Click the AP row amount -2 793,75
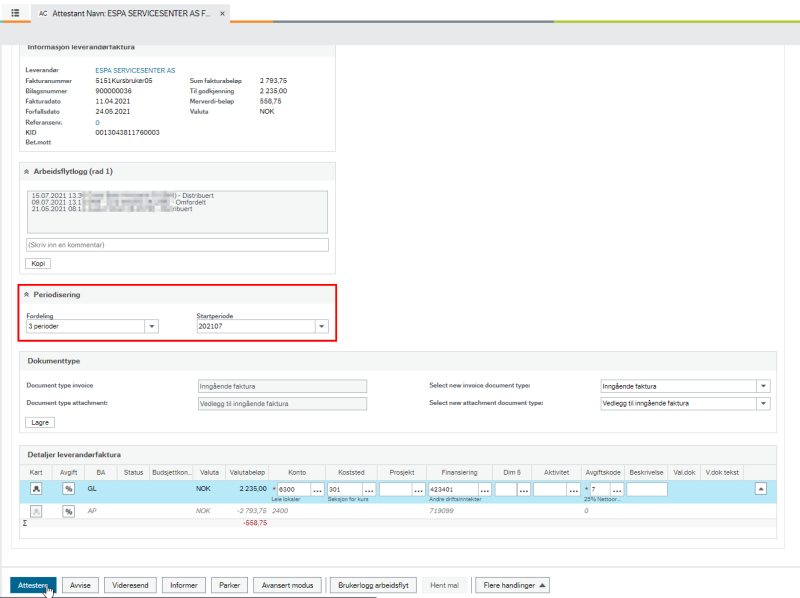The width and height of the screenshot is (800, 598). pos(252,511)
